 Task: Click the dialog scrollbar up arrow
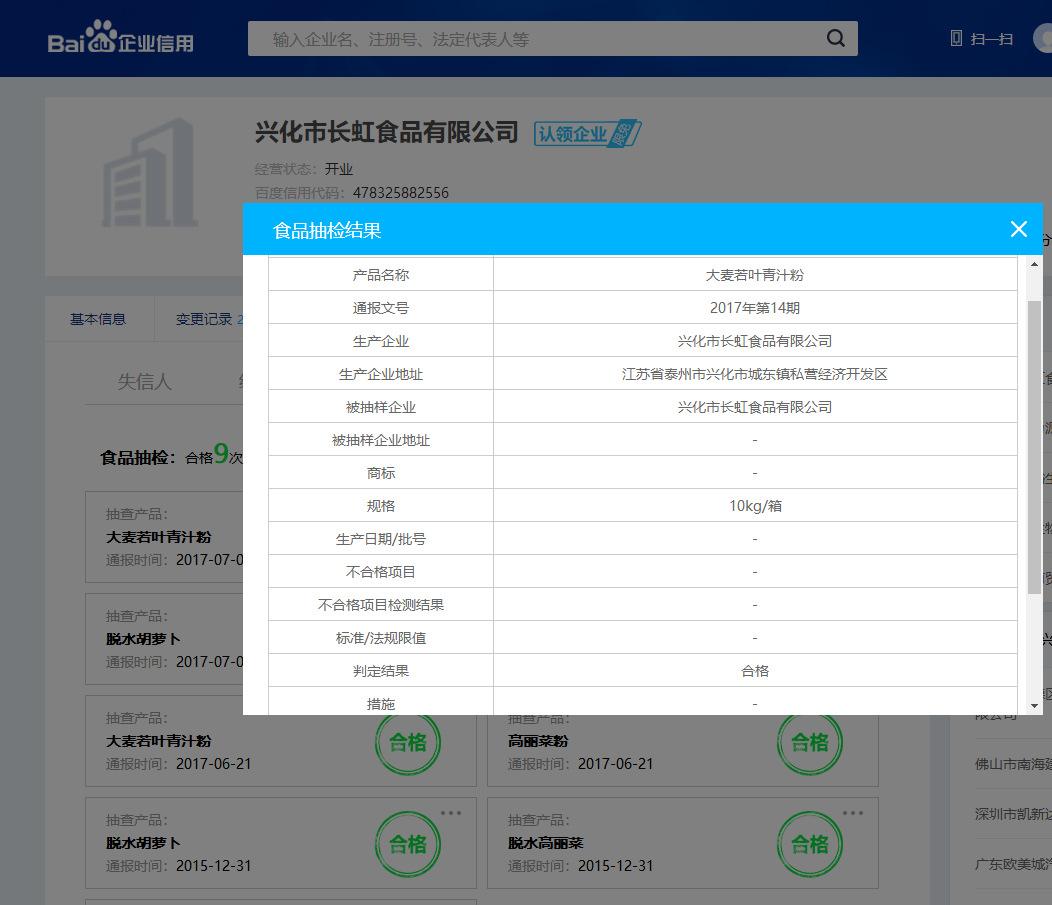tap(1034, 265)
